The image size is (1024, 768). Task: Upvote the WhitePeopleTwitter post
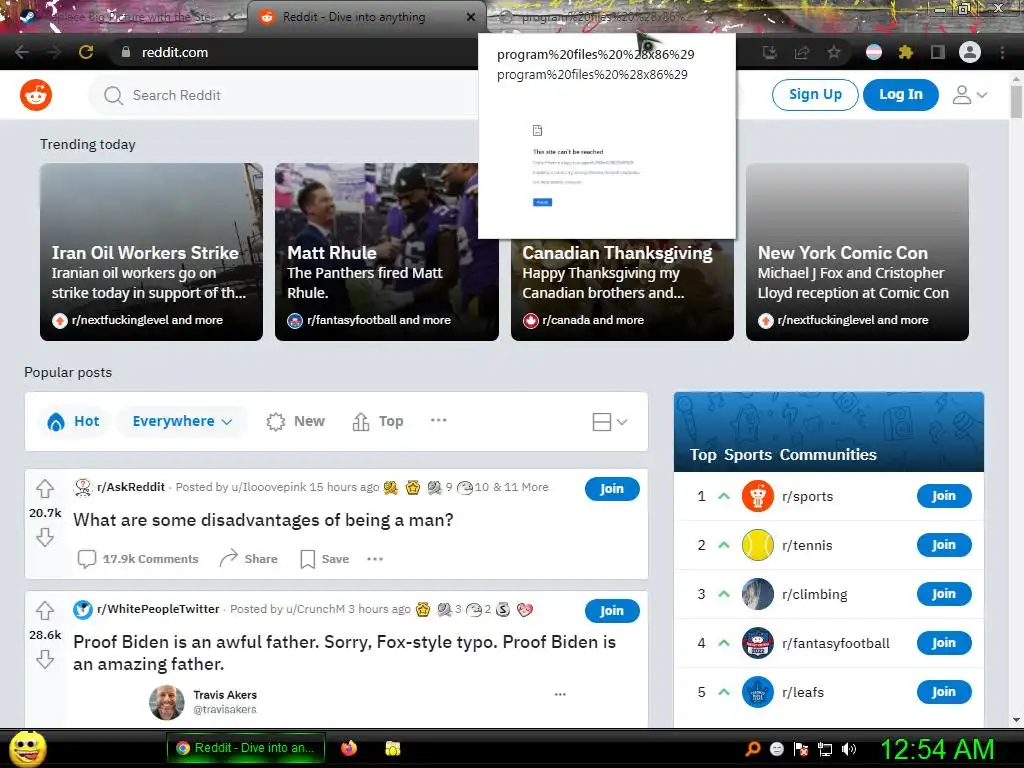coord(44,610)
